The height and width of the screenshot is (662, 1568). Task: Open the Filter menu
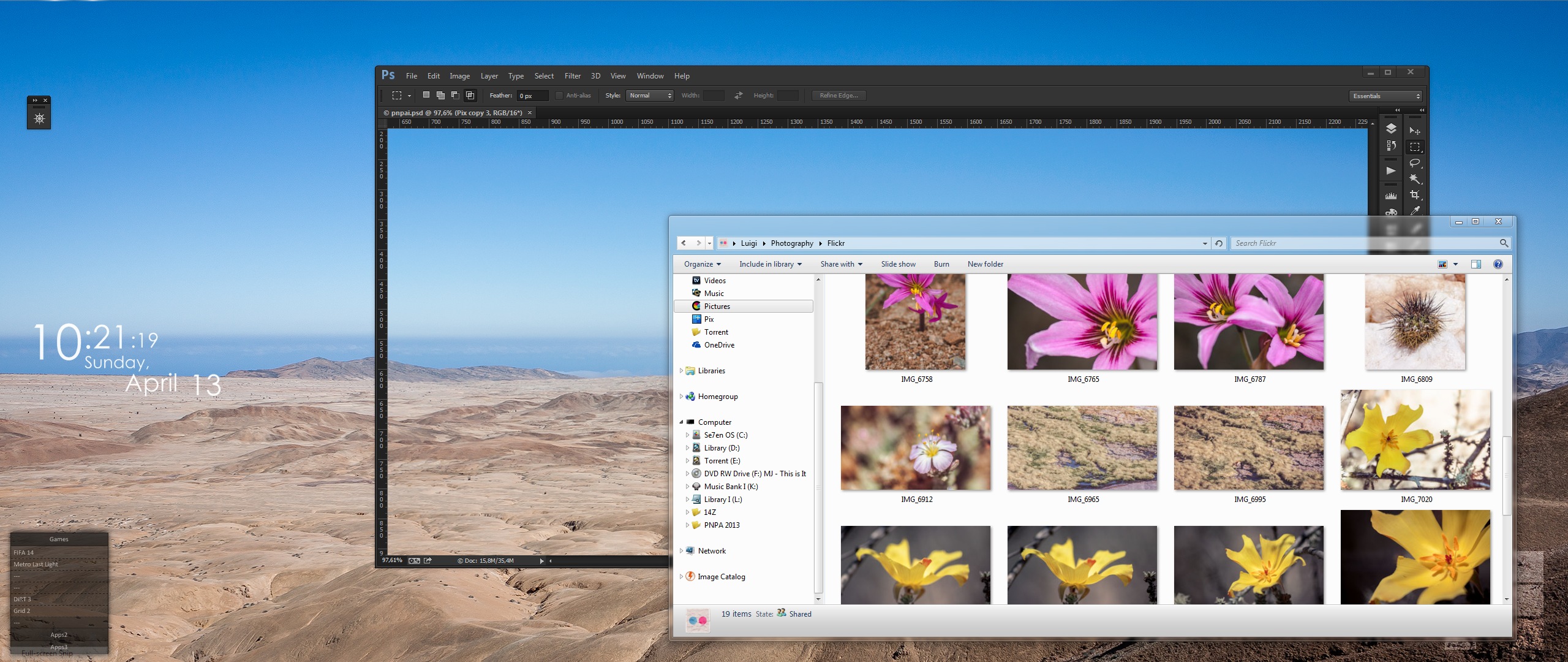[573, 76]
